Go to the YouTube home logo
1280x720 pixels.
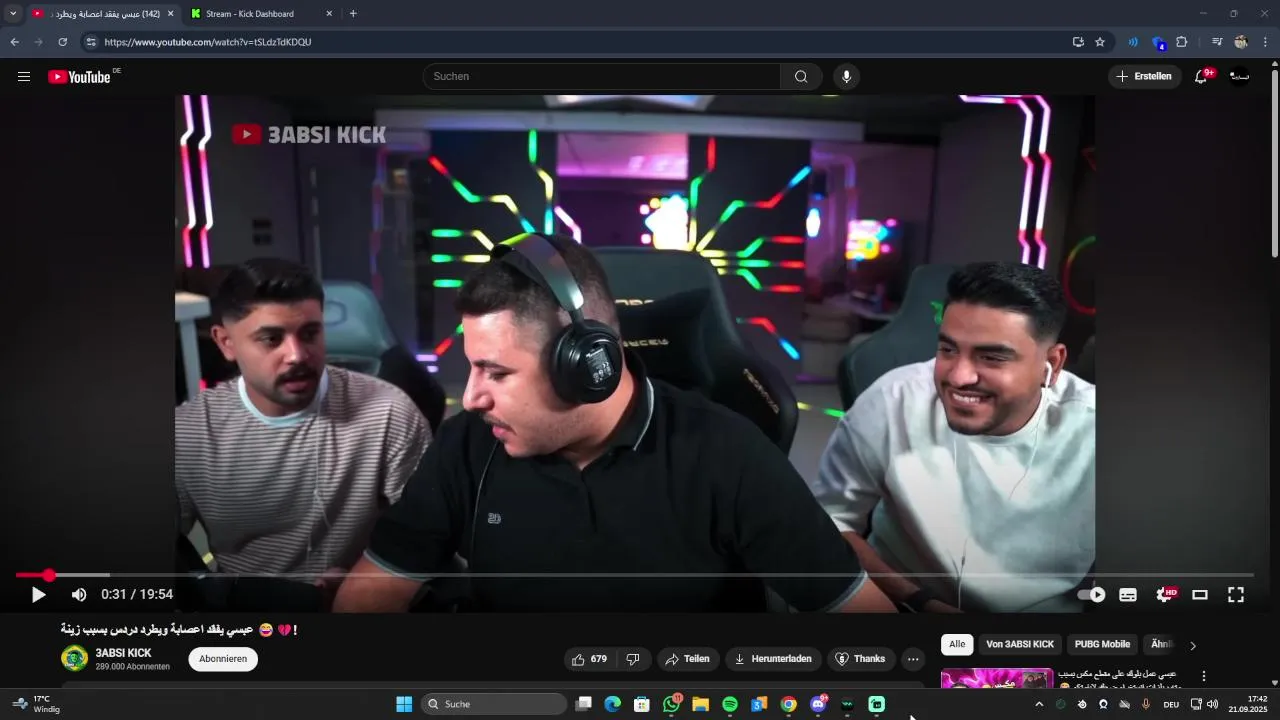tap(79, 77)
